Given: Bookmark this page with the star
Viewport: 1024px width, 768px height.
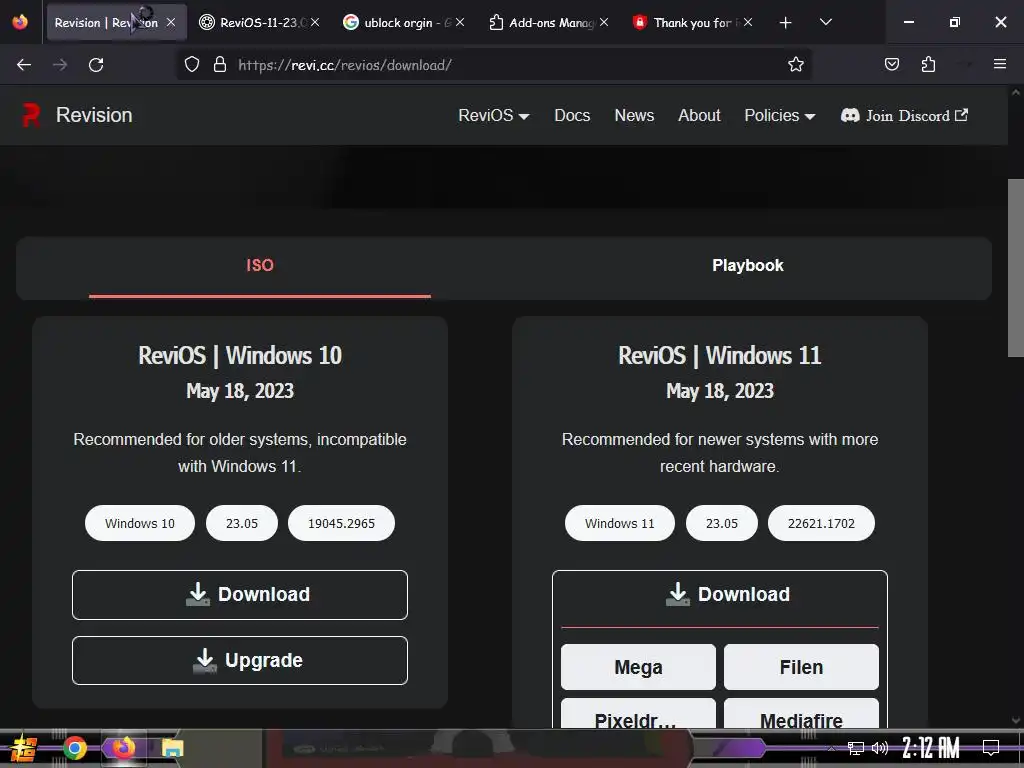Looking at the screenshot, I should point(795,64).
